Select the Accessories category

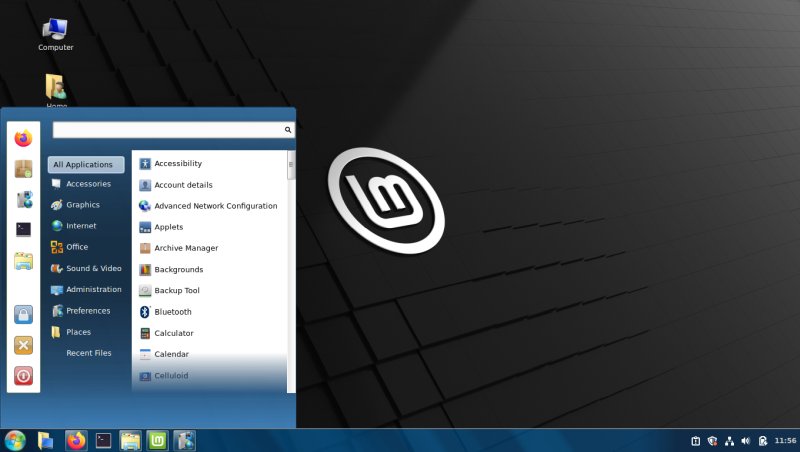tap(86, 184)
